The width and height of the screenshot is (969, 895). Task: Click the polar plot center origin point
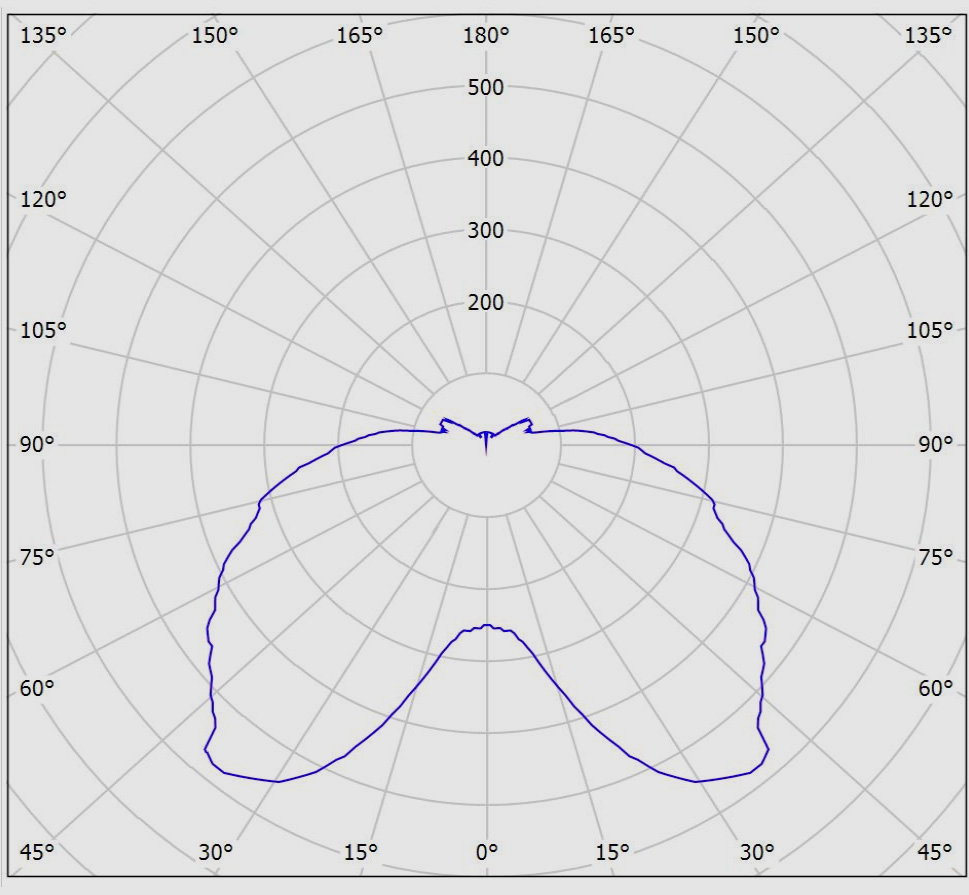pyautogui.click(x=486, y=444)
